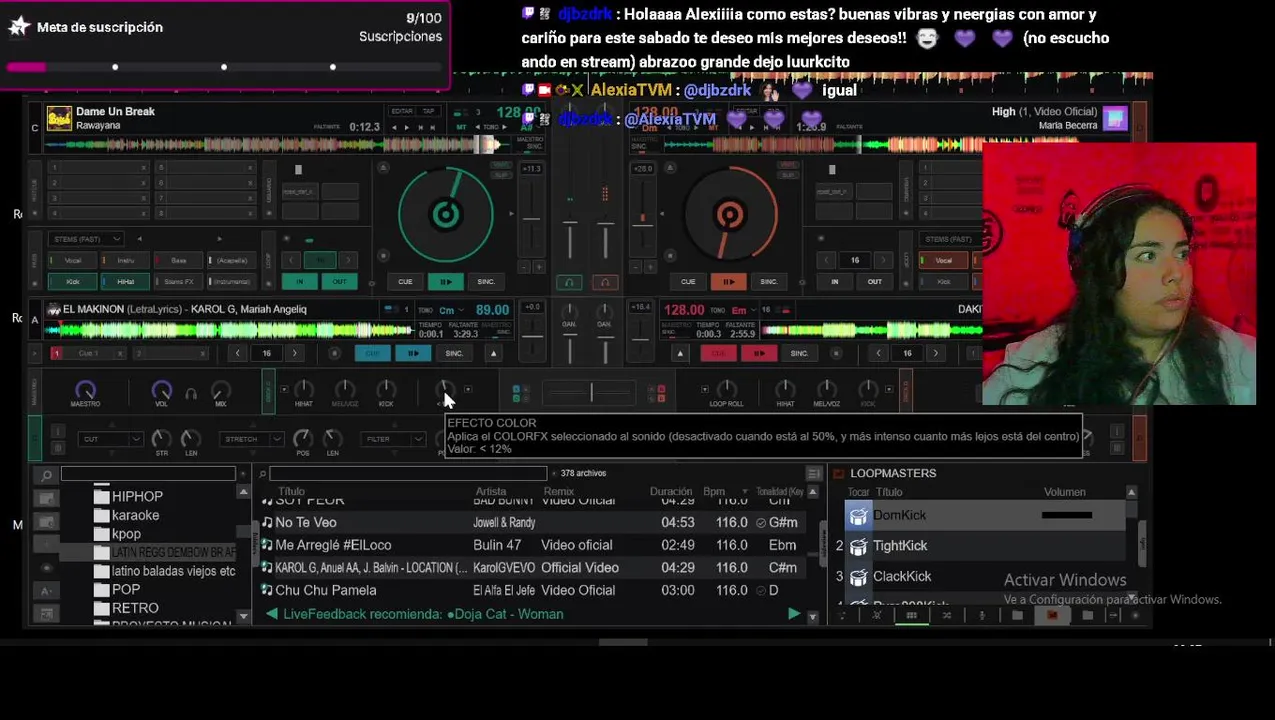1275x720 pixels.
Task: Enable the Instrumental pad on left deck
Action: tap(231, 282)
